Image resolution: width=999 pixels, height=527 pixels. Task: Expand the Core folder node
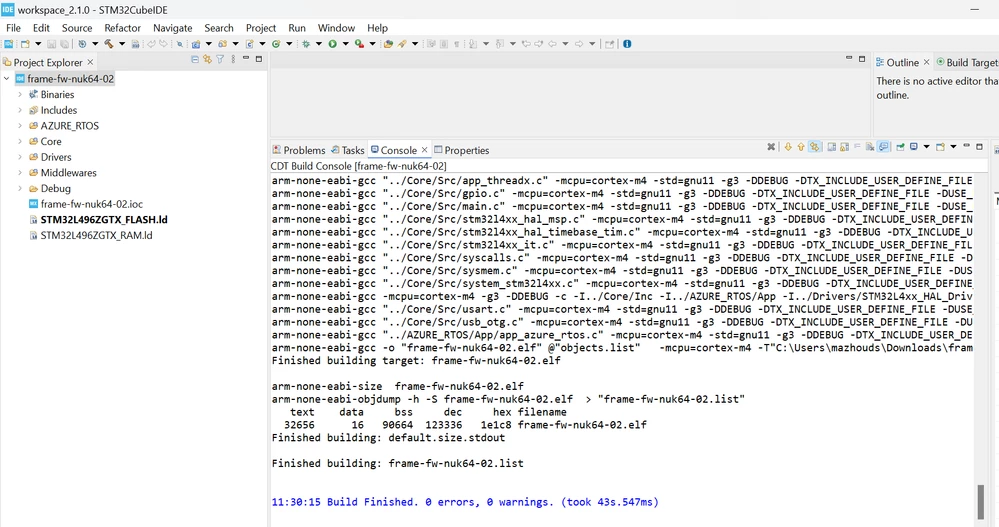(20, 141)
